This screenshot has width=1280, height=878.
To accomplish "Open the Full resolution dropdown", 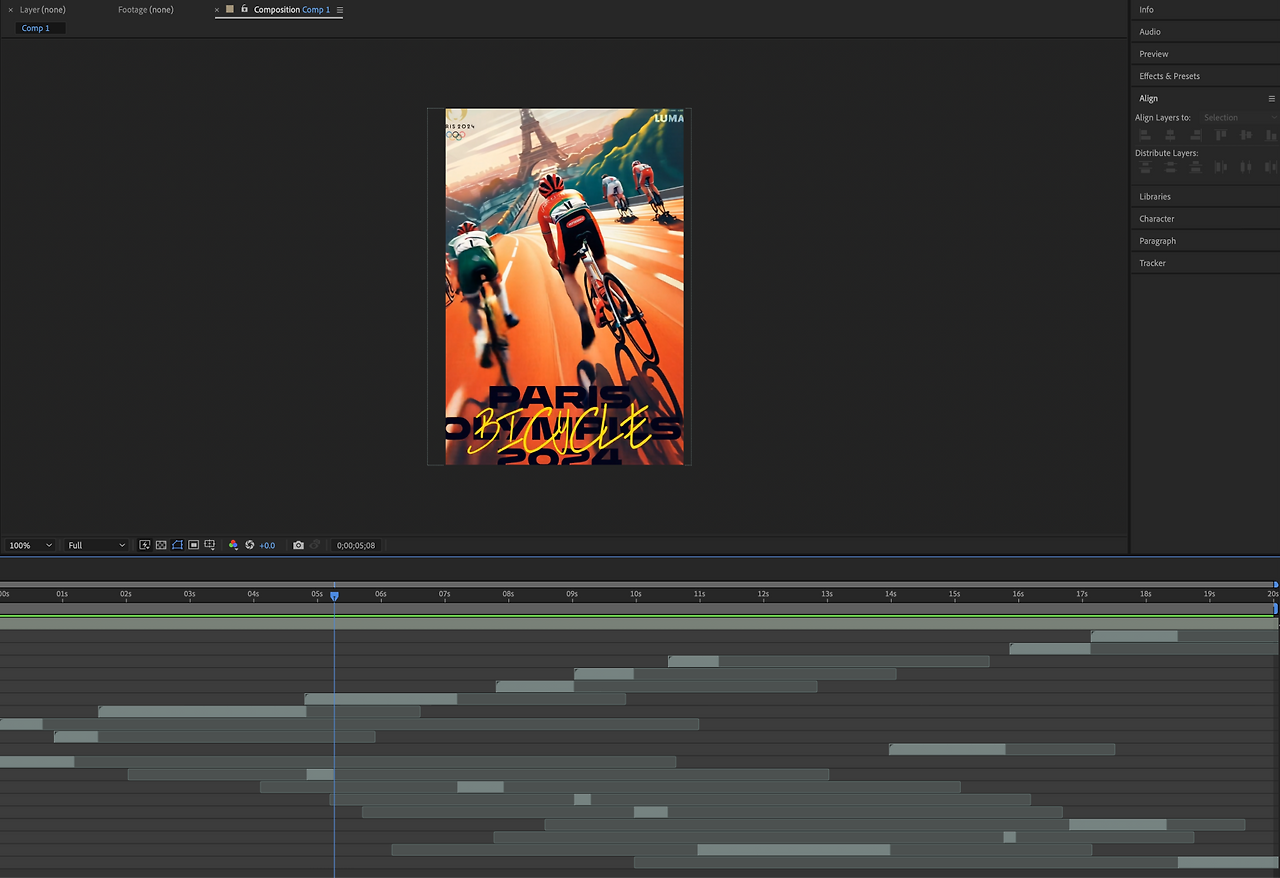I will click(96, 545).
